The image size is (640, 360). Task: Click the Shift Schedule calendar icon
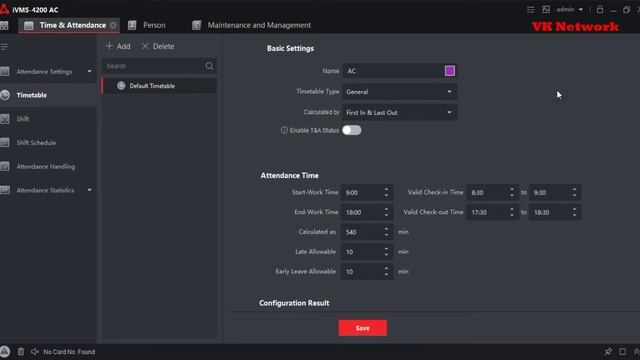[4, 142]
